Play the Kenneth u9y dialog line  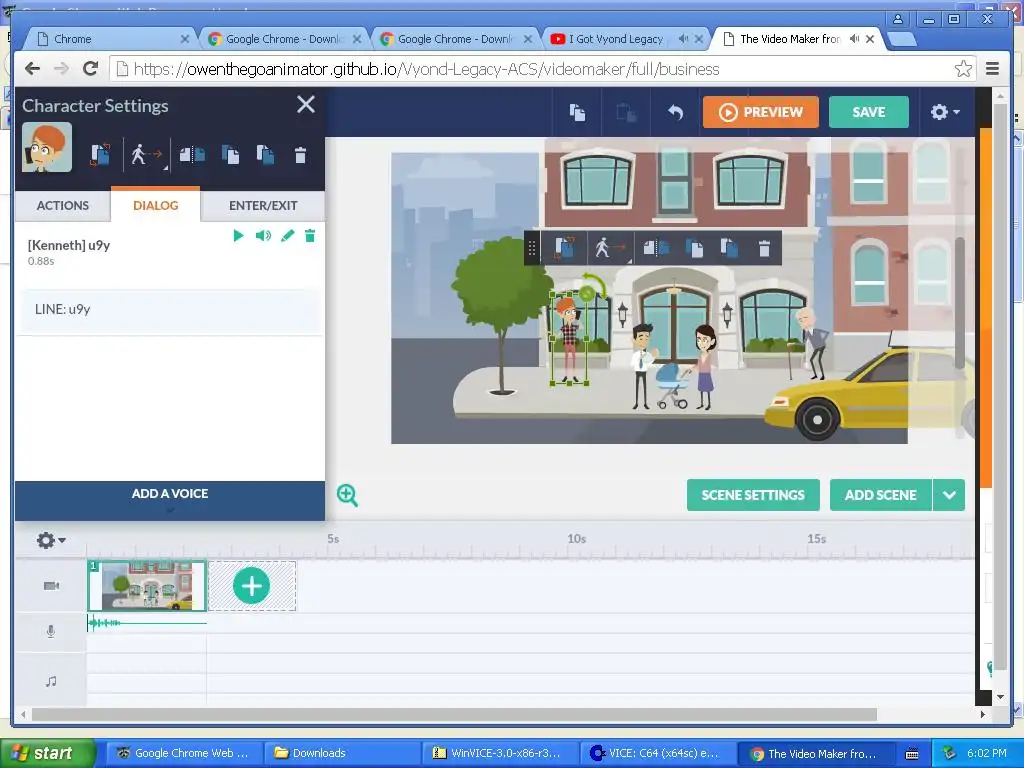(238, 236)
